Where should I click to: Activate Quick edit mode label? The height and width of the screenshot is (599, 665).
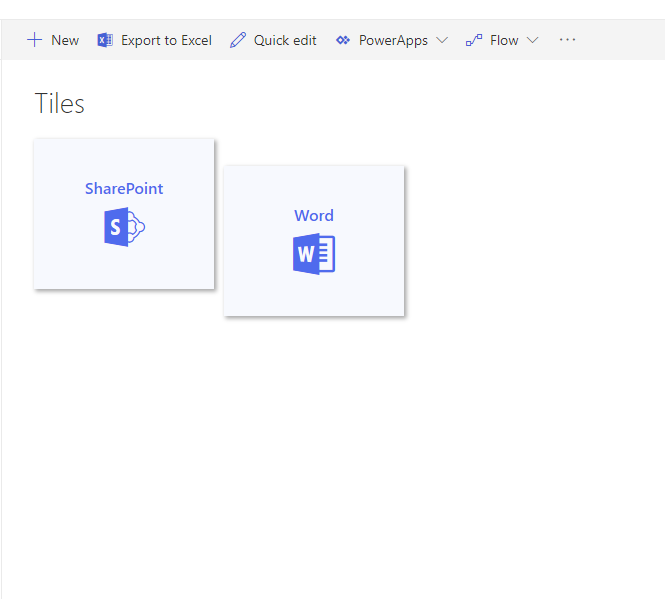(x=285, y=40)
